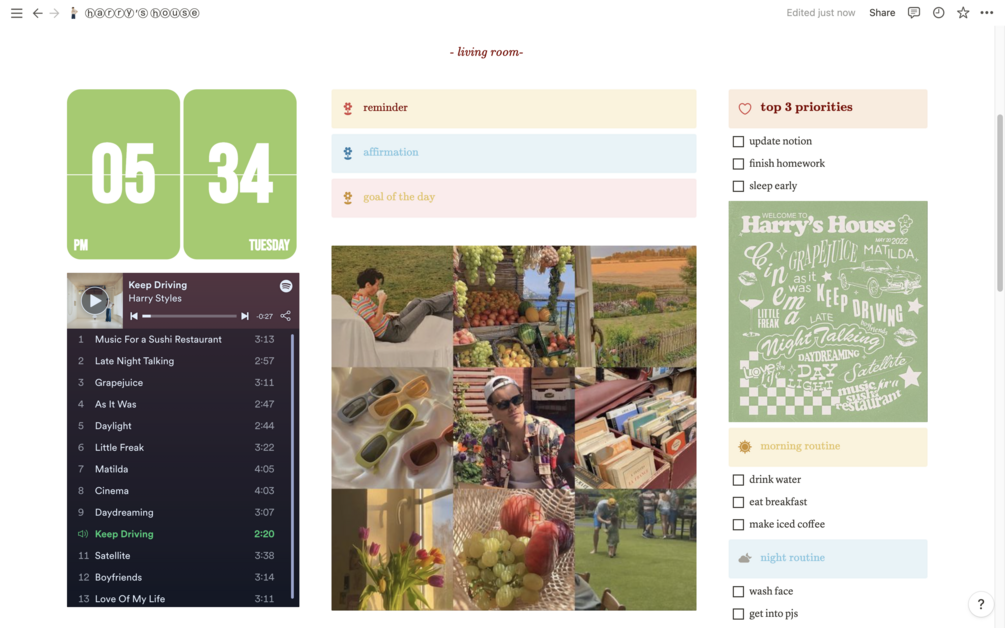1005x628 pixels.
Task: Click the affirmation callout text
Action: coord(391,153)
